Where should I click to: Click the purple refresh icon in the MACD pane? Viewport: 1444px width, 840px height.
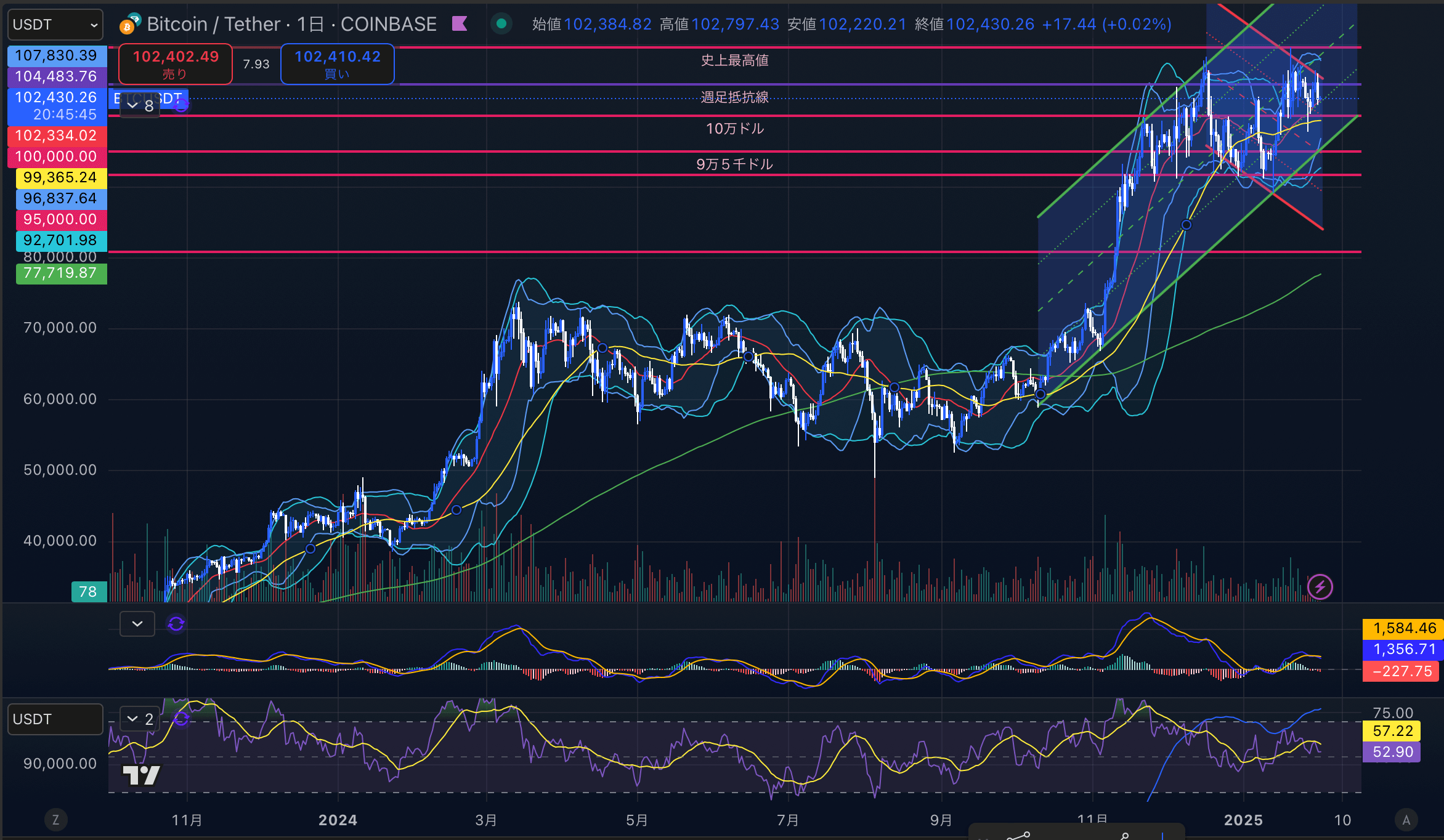pyautogui.click(x=176, y=624)
